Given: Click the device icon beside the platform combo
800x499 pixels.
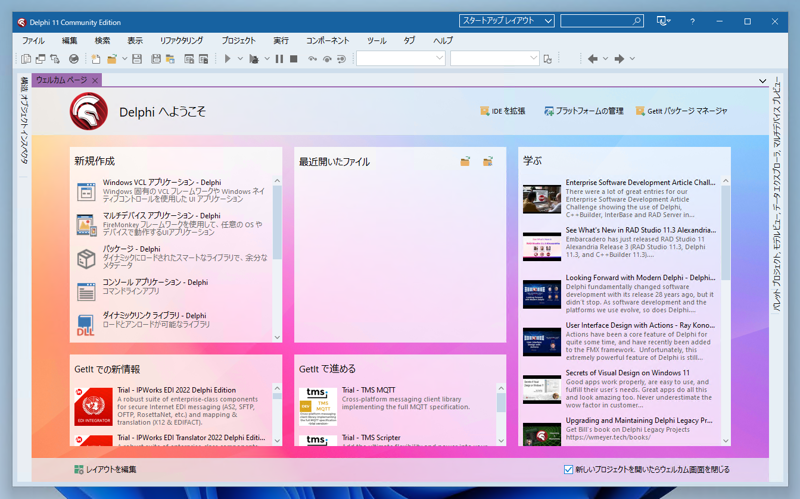Looking at the screenshot, I should tap(548, 59).
